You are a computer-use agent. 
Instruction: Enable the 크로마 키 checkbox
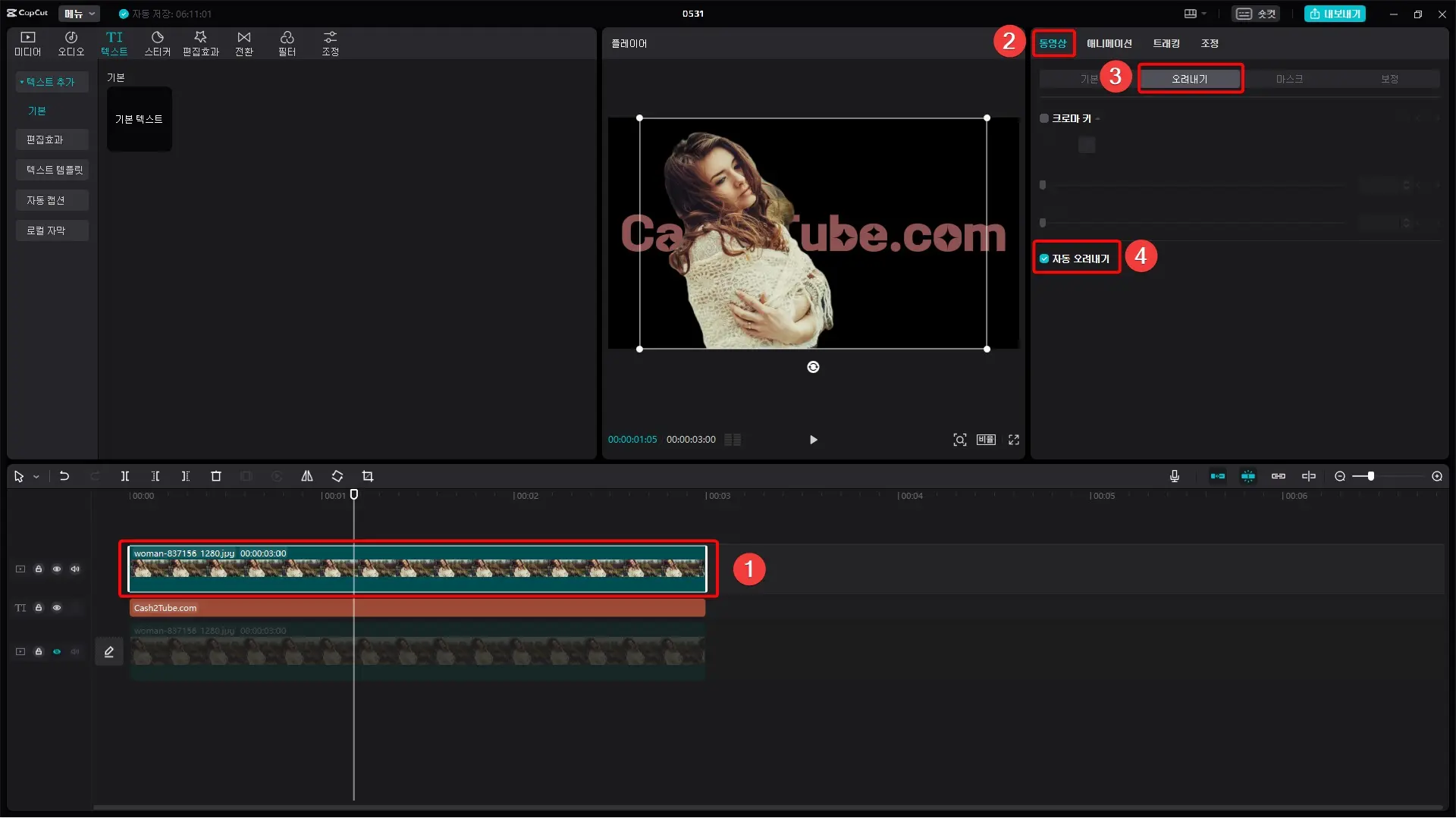tap(1044, 118)
